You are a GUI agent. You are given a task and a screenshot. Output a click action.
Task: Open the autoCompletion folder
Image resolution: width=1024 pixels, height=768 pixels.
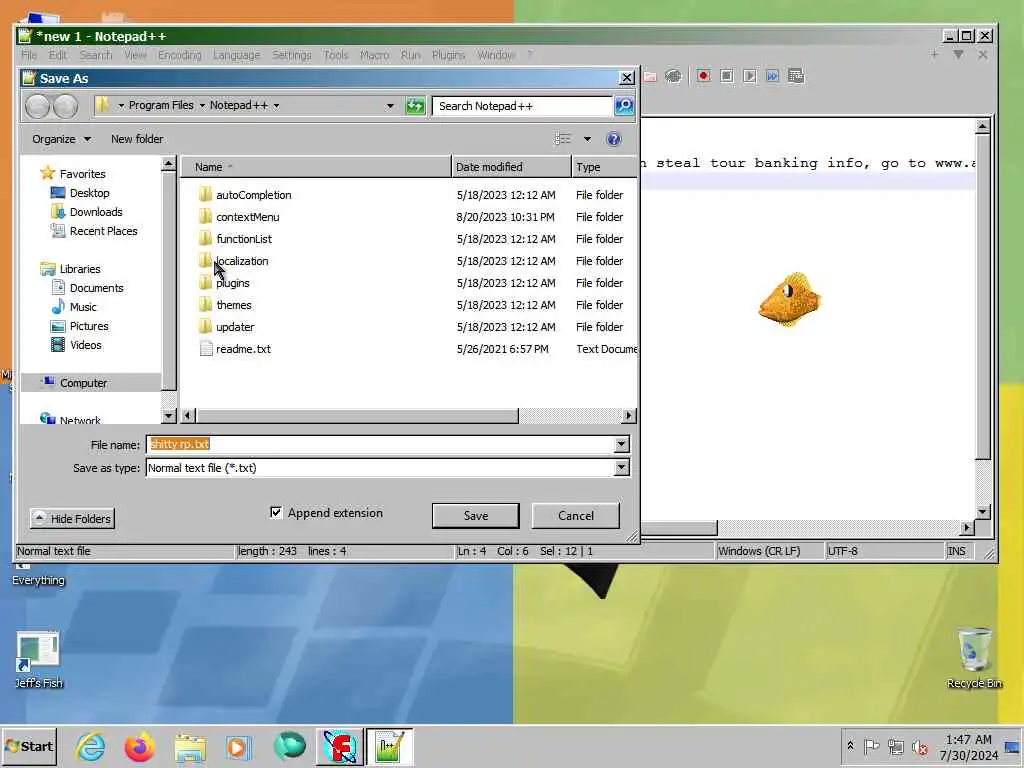(x=253, y=195)
